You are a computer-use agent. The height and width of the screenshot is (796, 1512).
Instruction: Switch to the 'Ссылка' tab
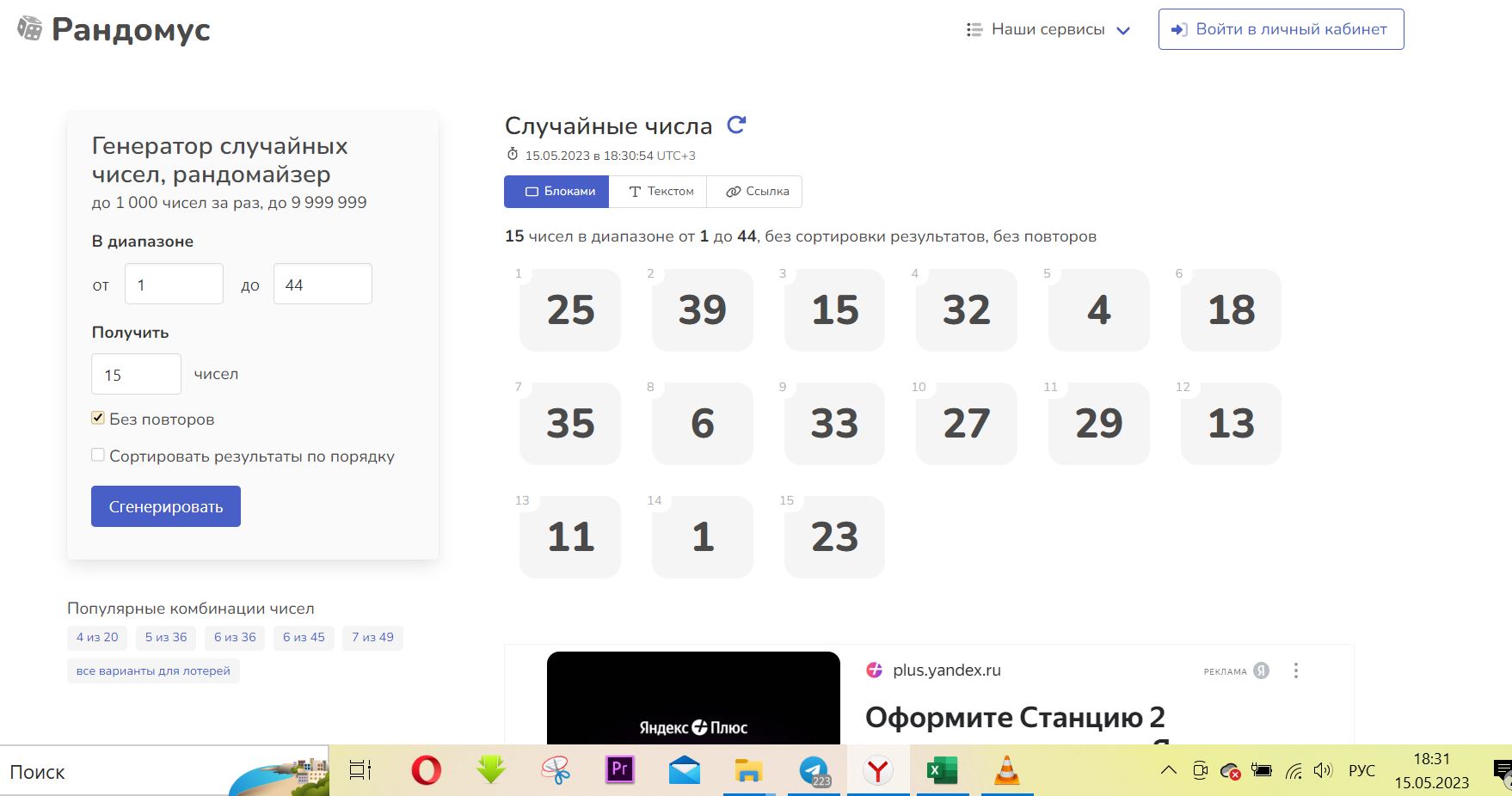pyautogui.click(x=754, y=192)
